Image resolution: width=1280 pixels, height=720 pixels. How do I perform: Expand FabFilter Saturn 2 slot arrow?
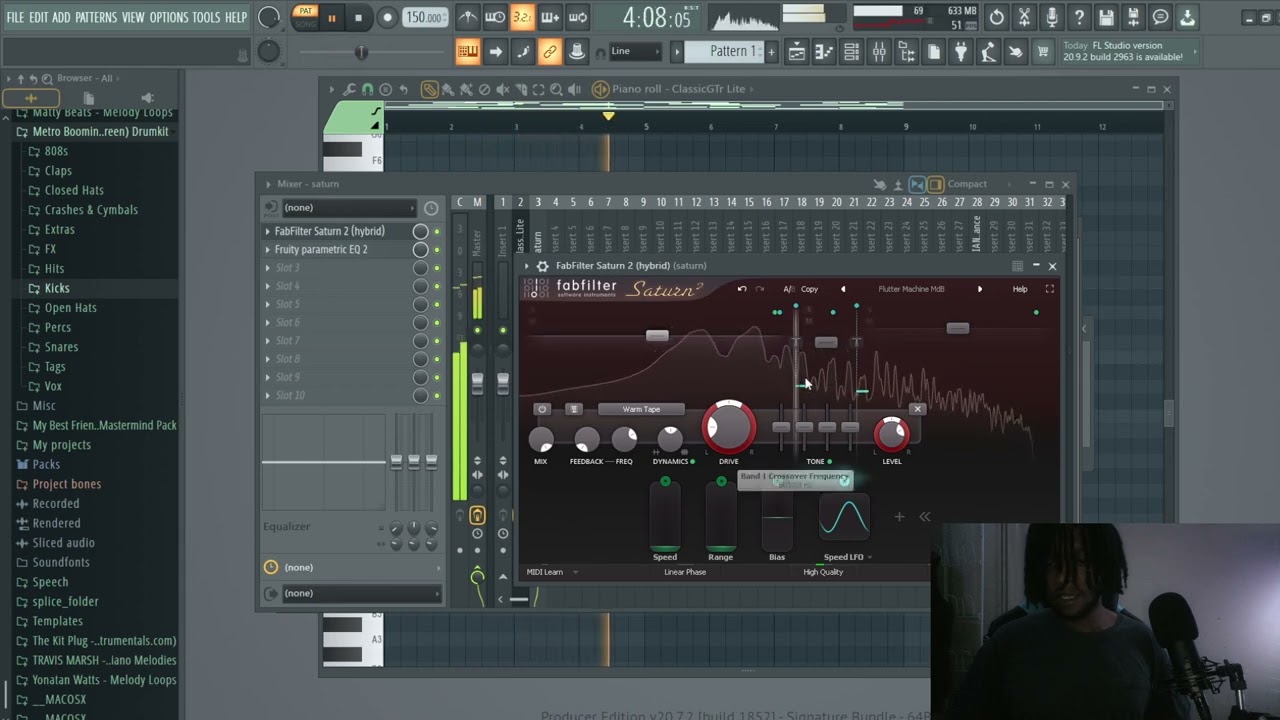pyautogui.click(x=267, y=231)
